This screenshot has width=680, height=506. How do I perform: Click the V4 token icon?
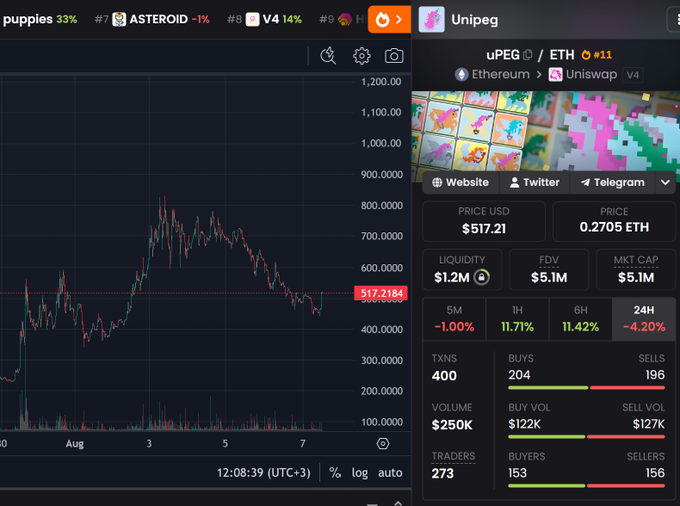pyautogui.click(x=252, y=19)
